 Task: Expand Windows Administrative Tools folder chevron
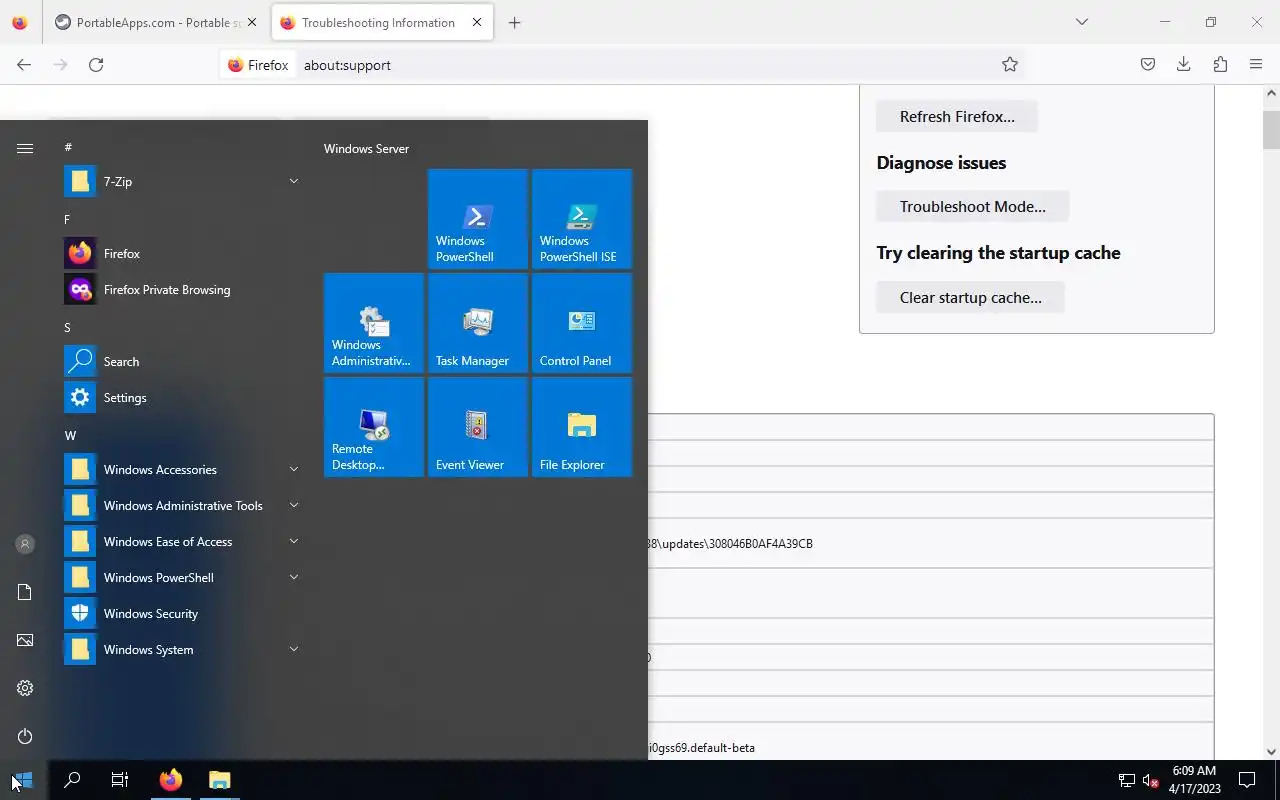click(294, 505)
